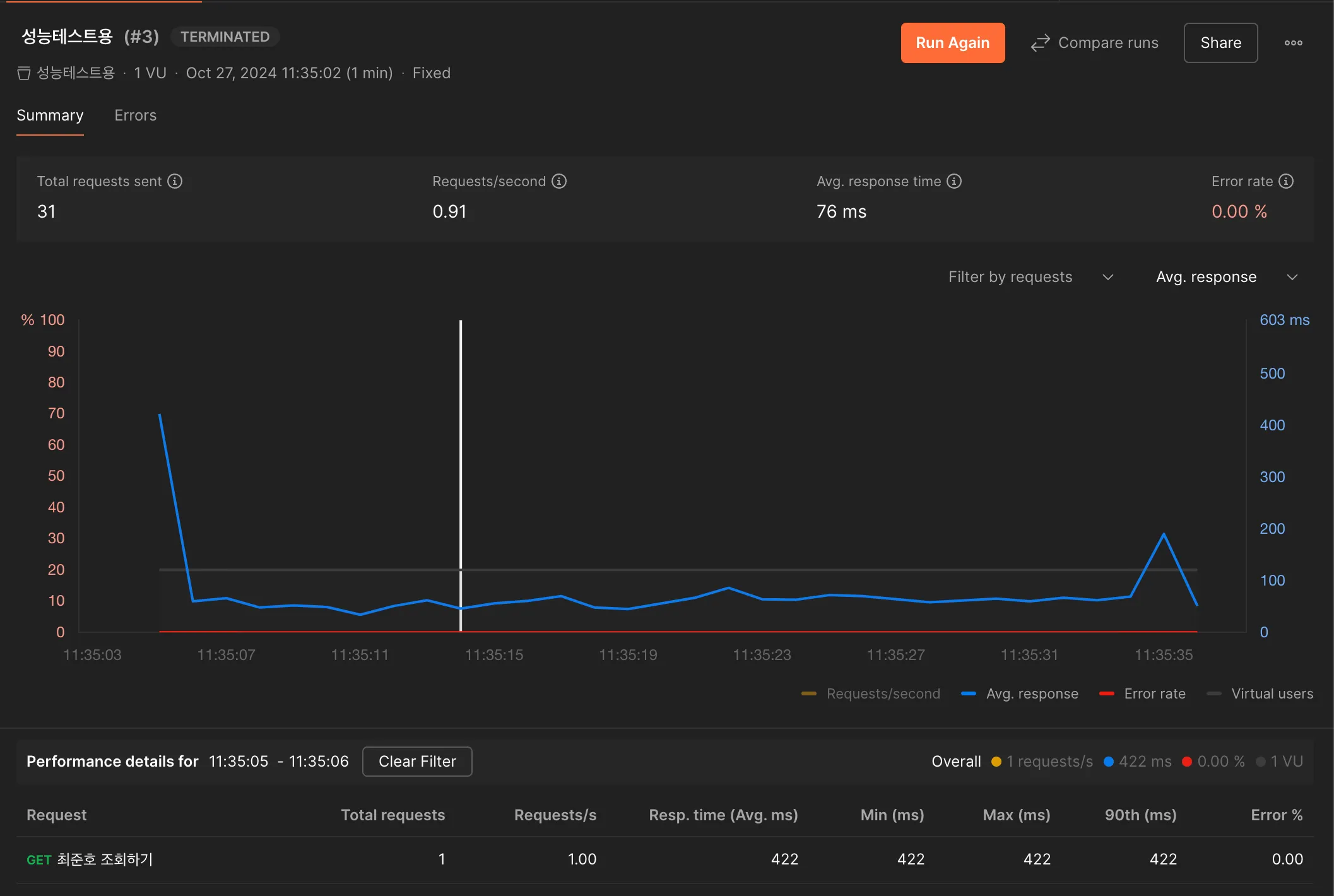Click info icon beside Requests/second
The width and height of the screenshot is (1334, 896).
point(559,181)
